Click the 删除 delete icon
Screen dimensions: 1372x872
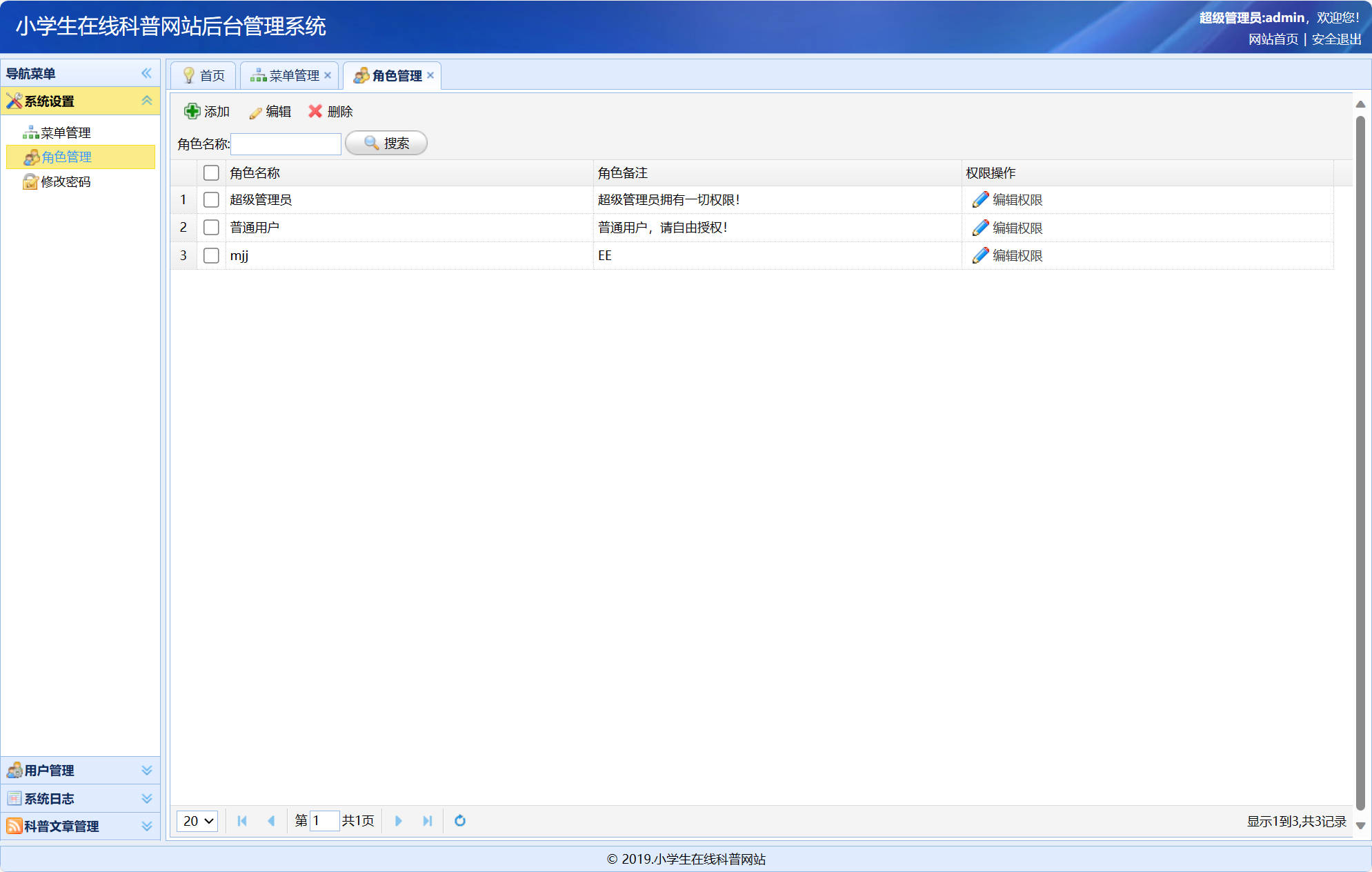click(315, 111)
